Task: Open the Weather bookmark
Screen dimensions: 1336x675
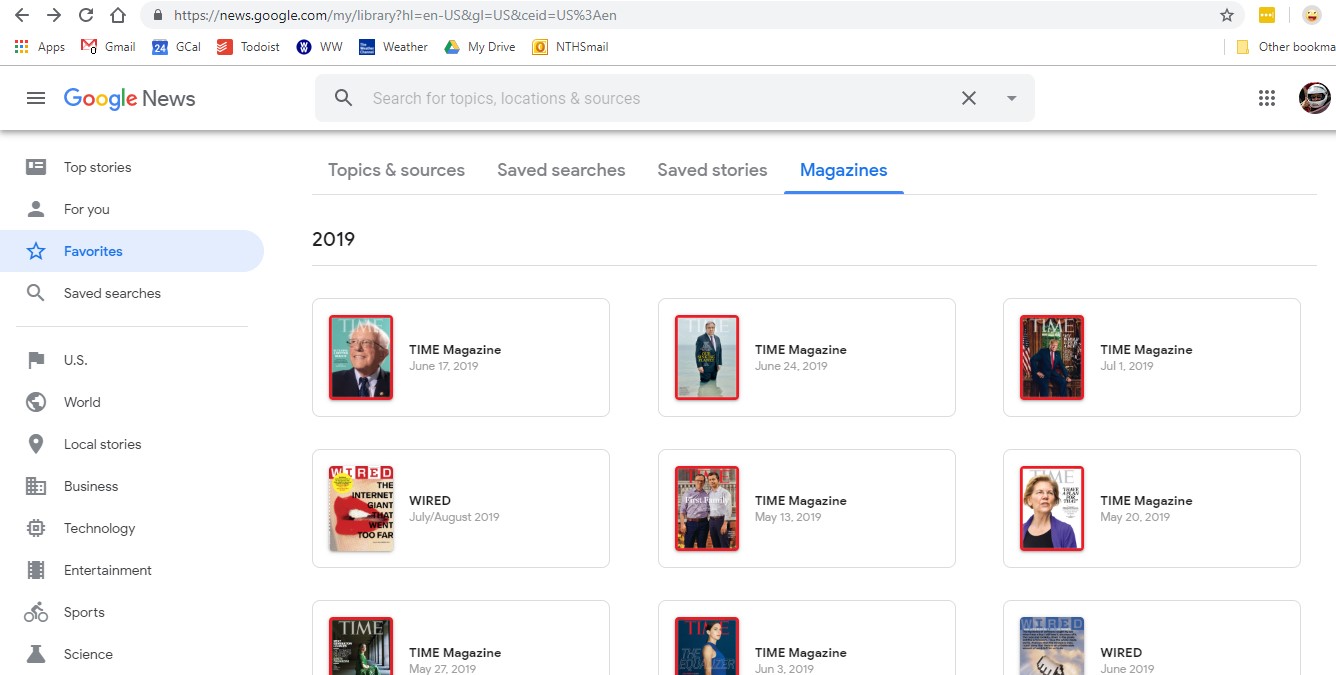Action: 393,47
